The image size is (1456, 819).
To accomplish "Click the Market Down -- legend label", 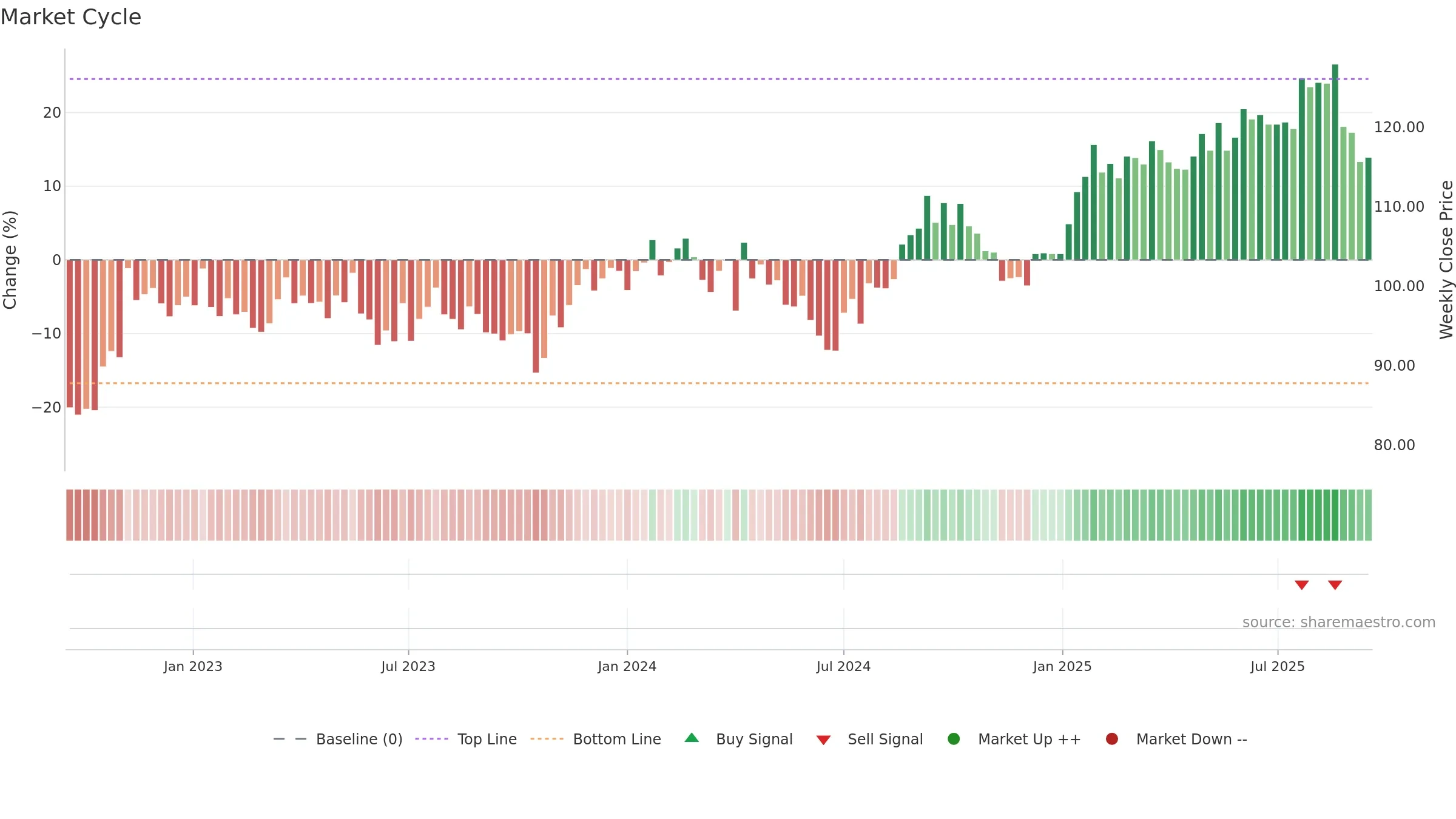I will point(1191,739).
